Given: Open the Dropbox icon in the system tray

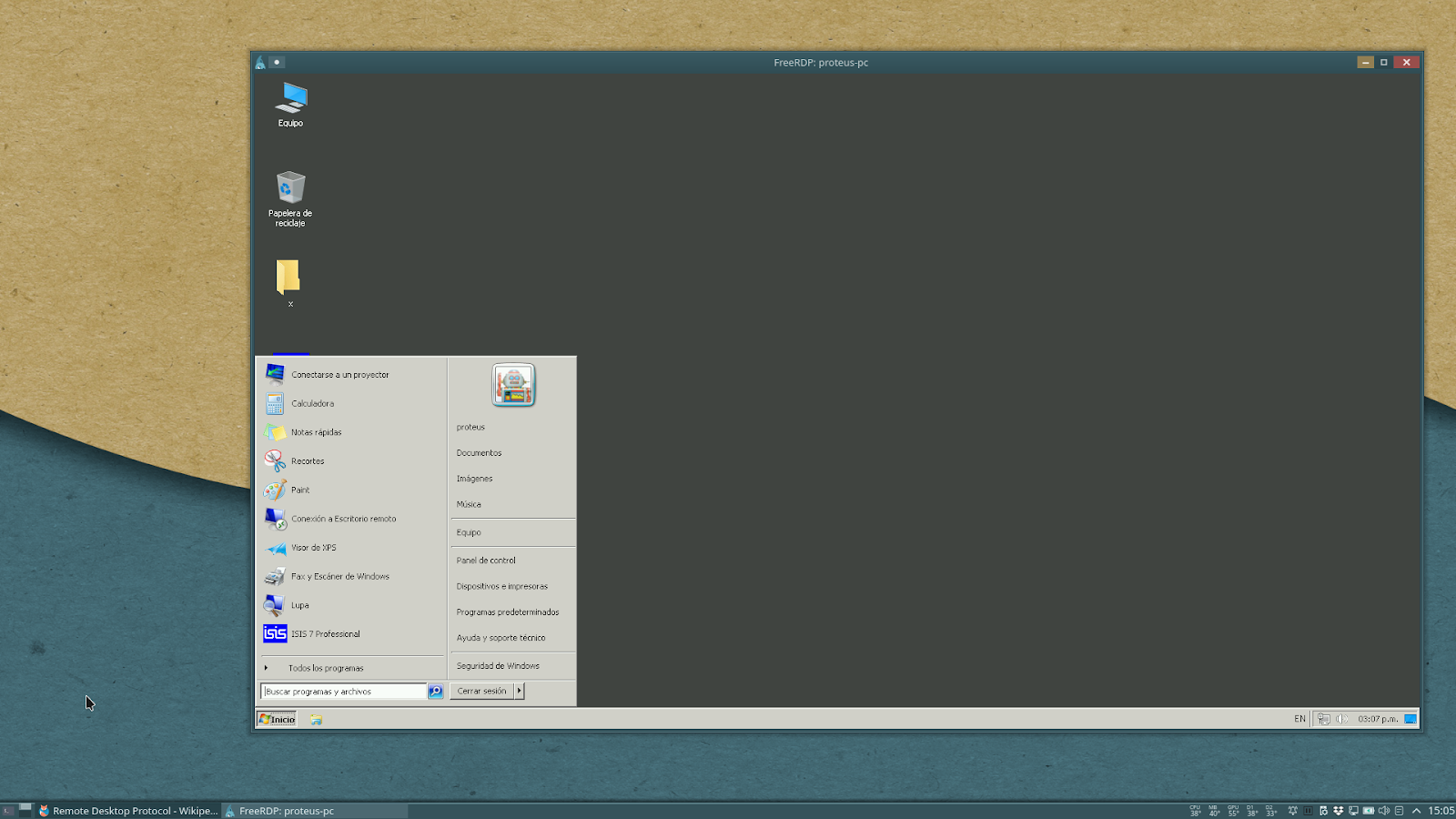Looking at the screenshot, I should tap(1339, 810).
